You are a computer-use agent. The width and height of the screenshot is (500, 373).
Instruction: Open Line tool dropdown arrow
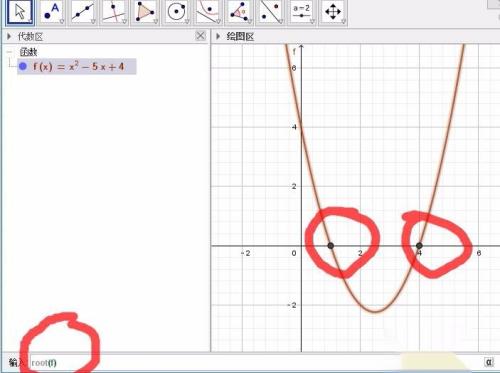coord(93,21)
